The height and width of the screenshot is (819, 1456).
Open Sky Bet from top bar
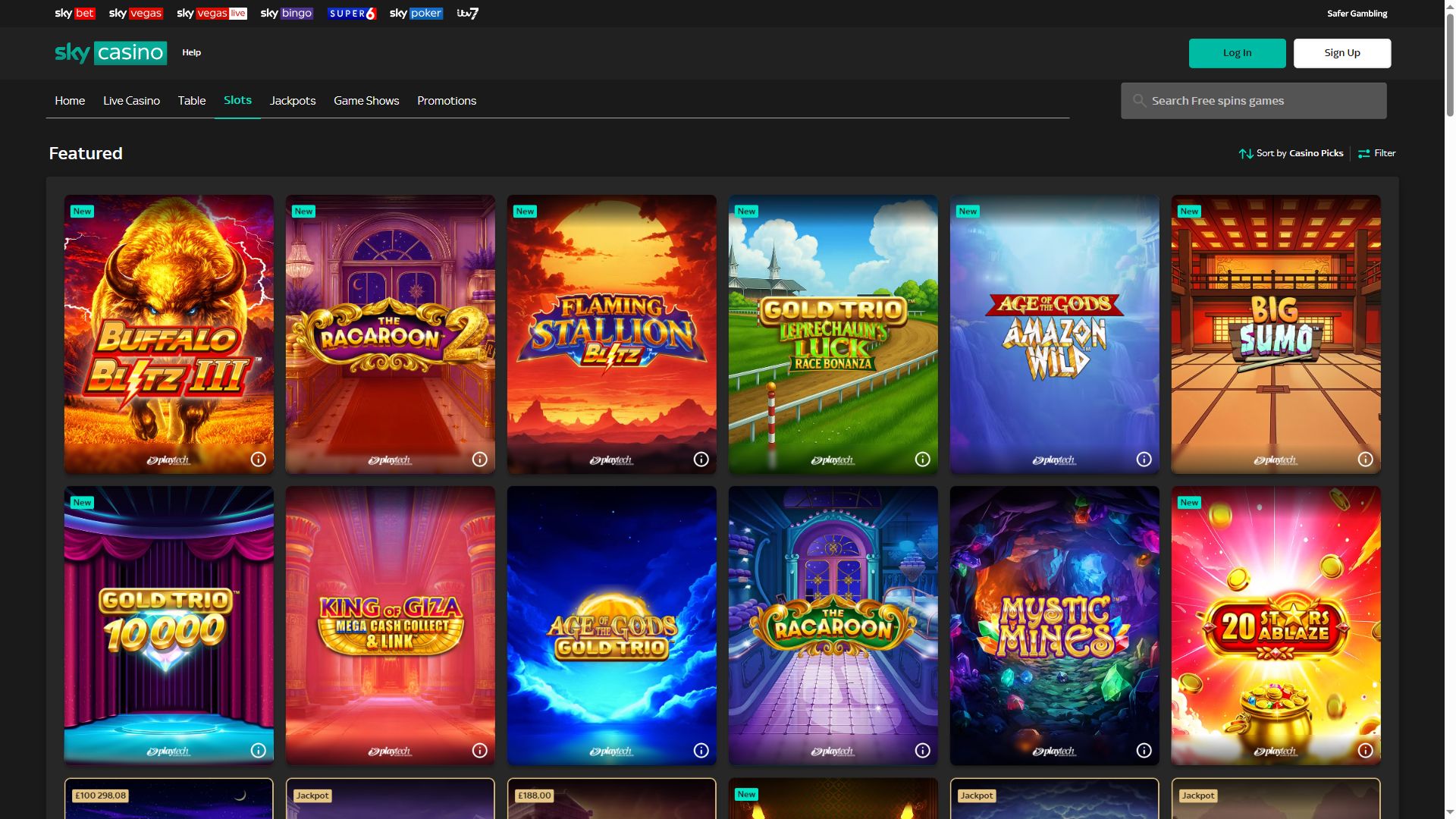[x=74, y=14]
